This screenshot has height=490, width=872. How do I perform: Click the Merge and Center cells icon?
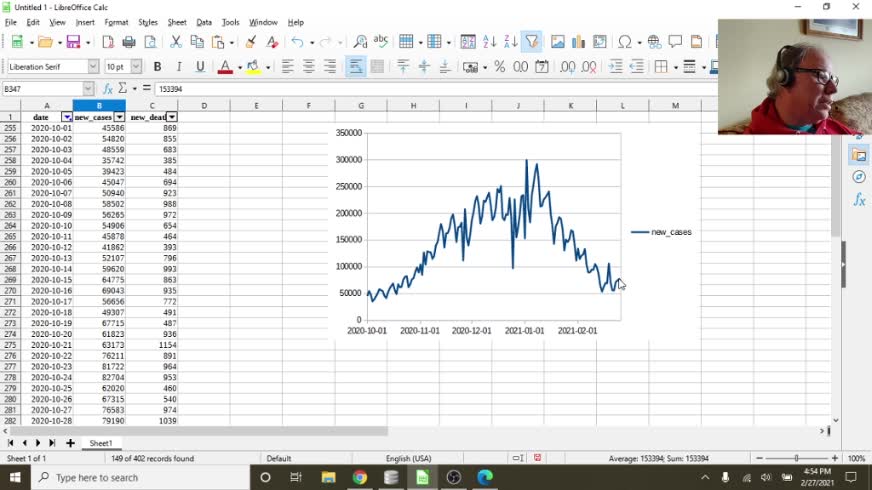tap(377, 67)
